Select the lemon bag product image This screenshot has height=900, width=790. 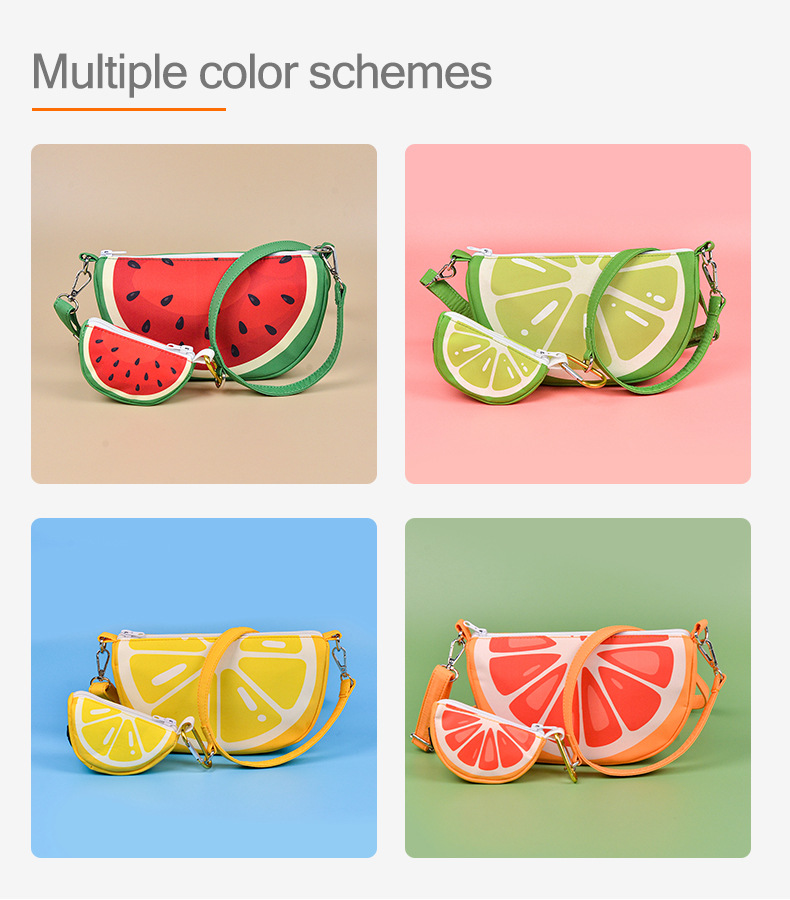tap(204, 688)
